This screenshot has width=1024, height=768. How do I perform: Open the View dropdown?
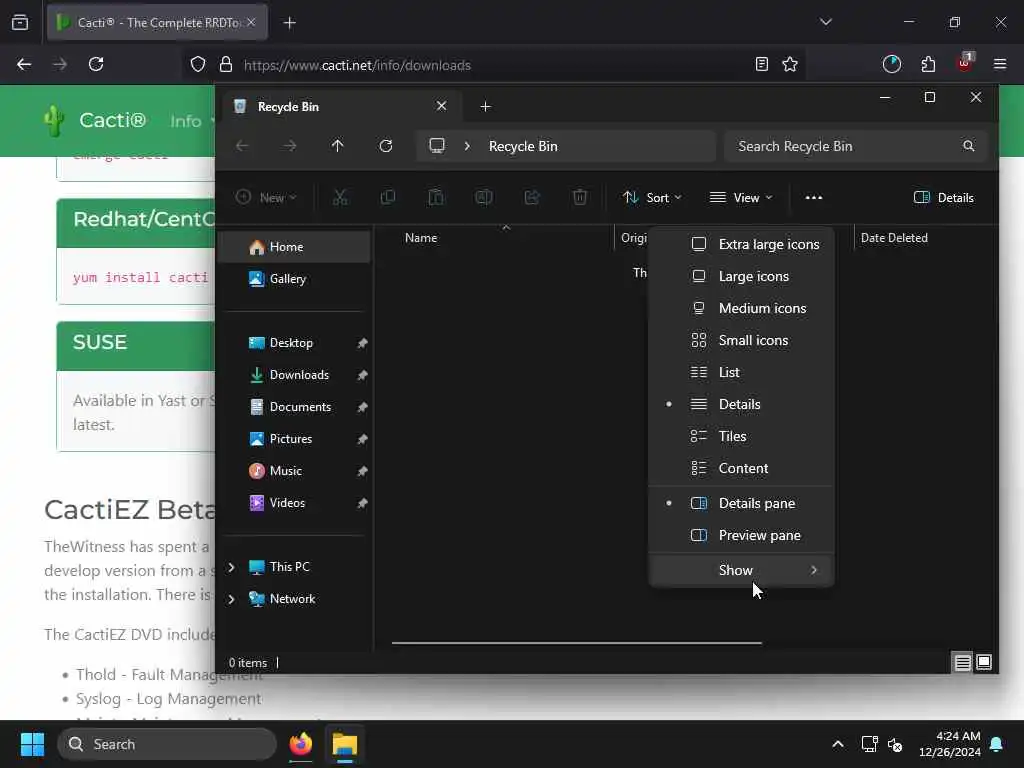point(741,197)
